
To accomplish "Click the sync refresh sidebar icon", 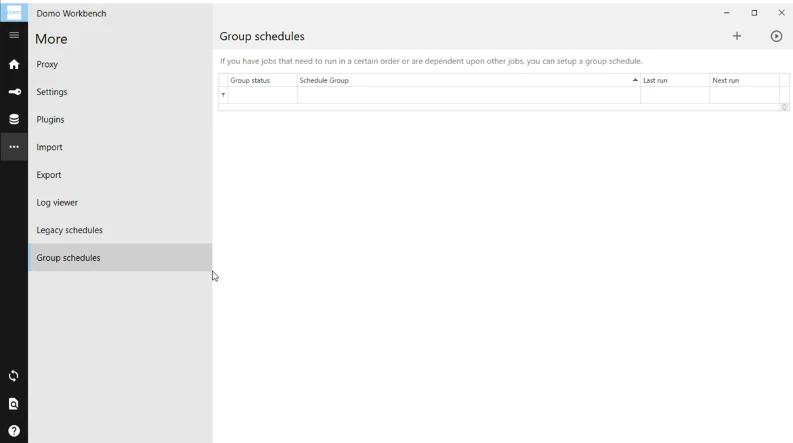I will click(x=14, y=376).
